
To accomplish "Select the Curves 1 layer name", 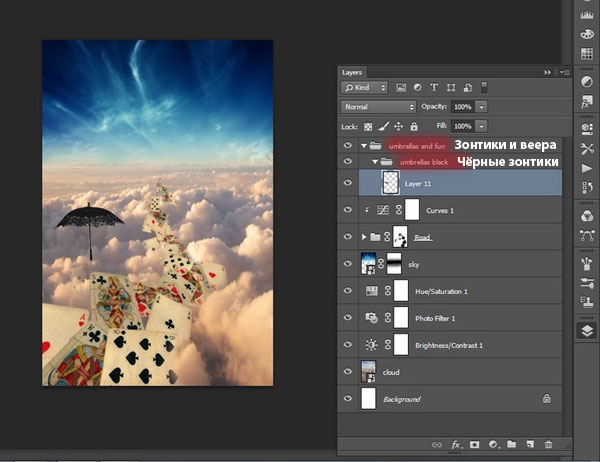I will coord(440,211).
